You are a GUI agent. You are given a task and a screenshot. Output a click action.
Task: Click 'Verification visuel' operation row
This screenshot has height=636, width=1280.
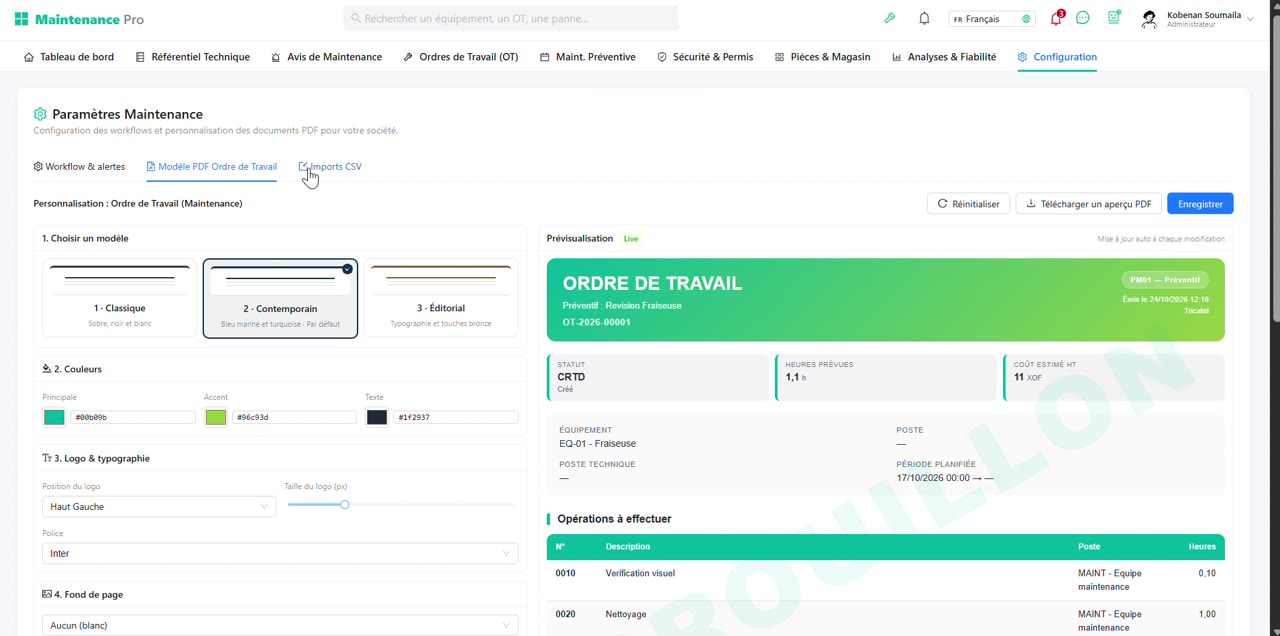pyautogui.click(x=886, y=580)
